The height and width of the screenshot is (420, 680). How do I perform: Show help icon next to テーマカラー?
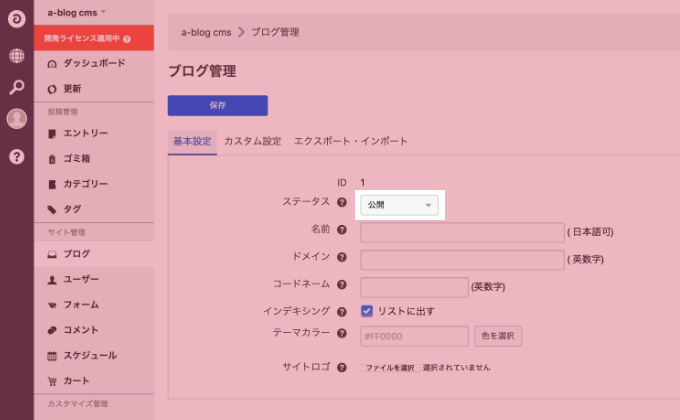tap(342, 333)
